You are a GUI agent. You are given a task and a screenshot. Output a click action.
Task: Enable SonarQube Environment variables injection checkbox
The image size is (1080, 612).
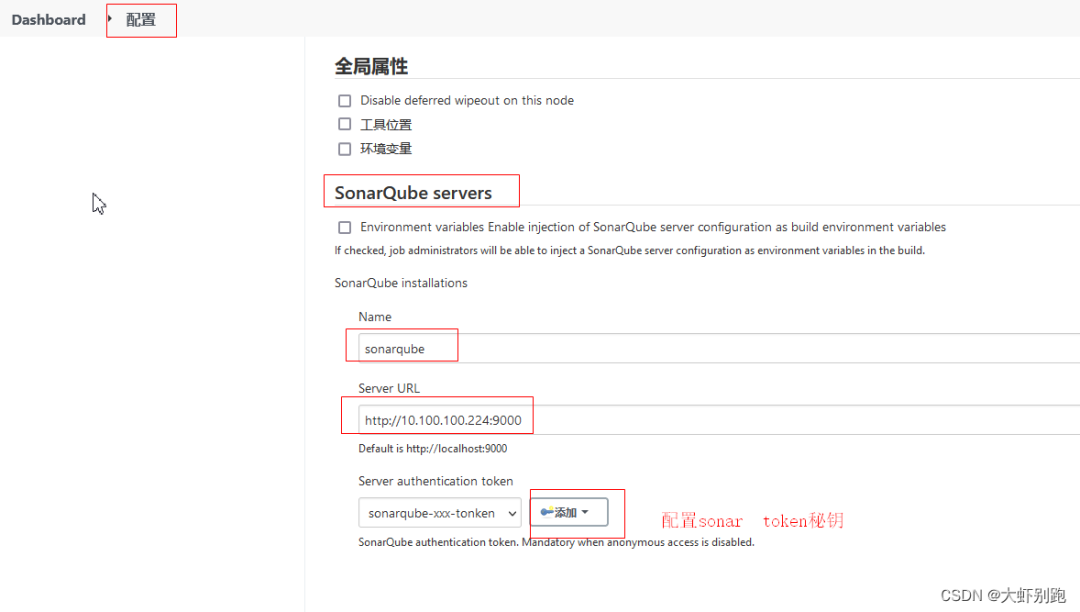(345, 228)
